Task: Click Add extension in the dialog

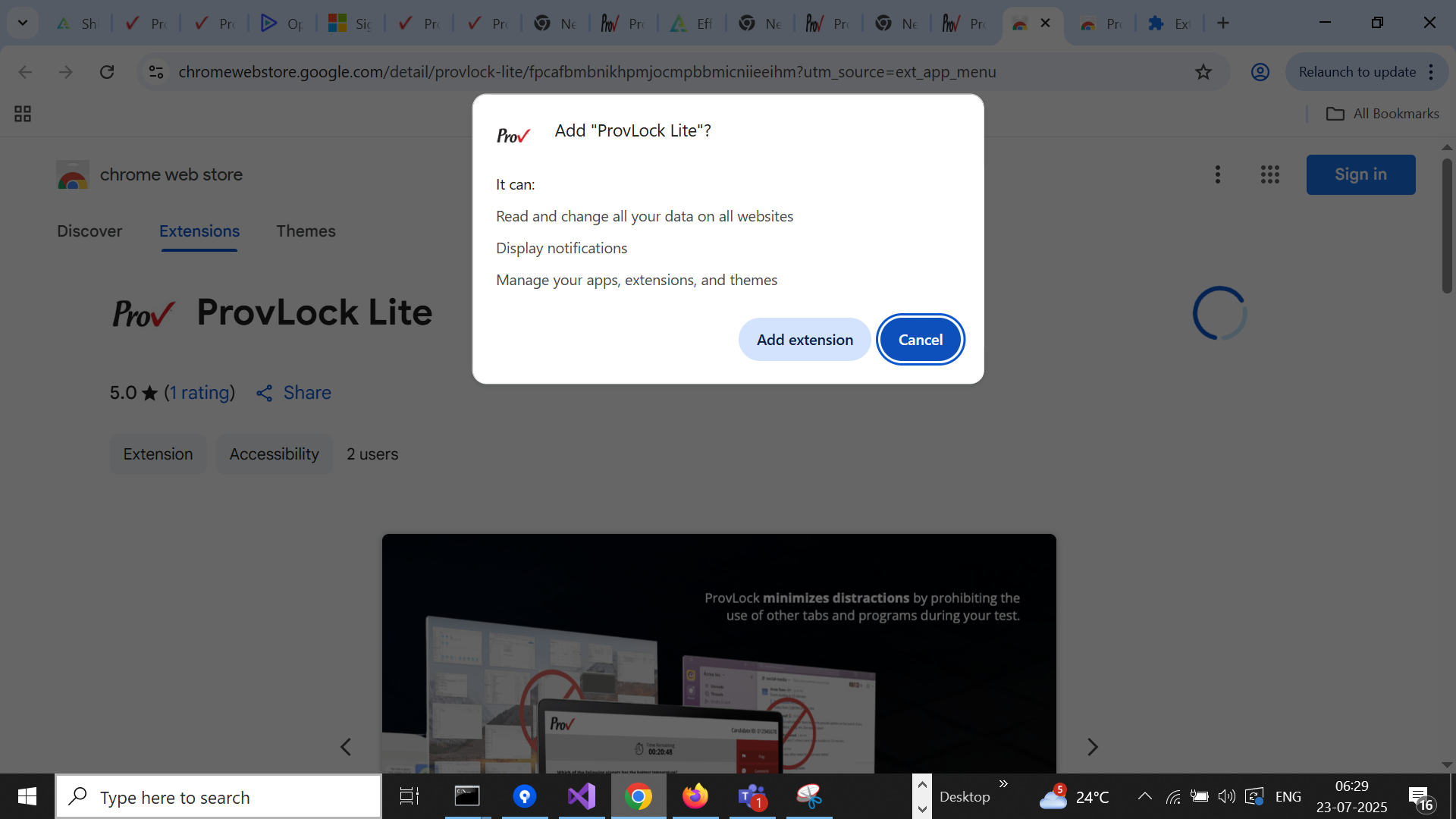Action: (805, 340)
